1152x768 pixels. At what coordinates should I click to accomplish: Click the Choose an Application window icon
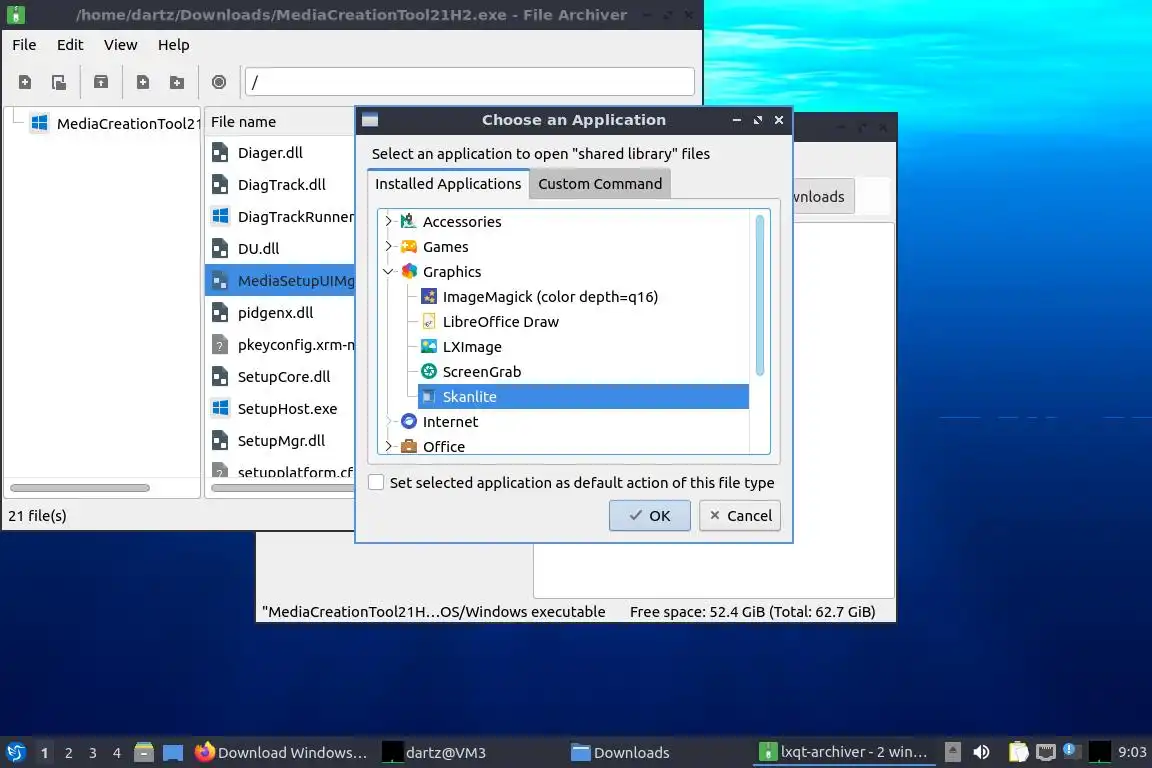coord(370,120)
